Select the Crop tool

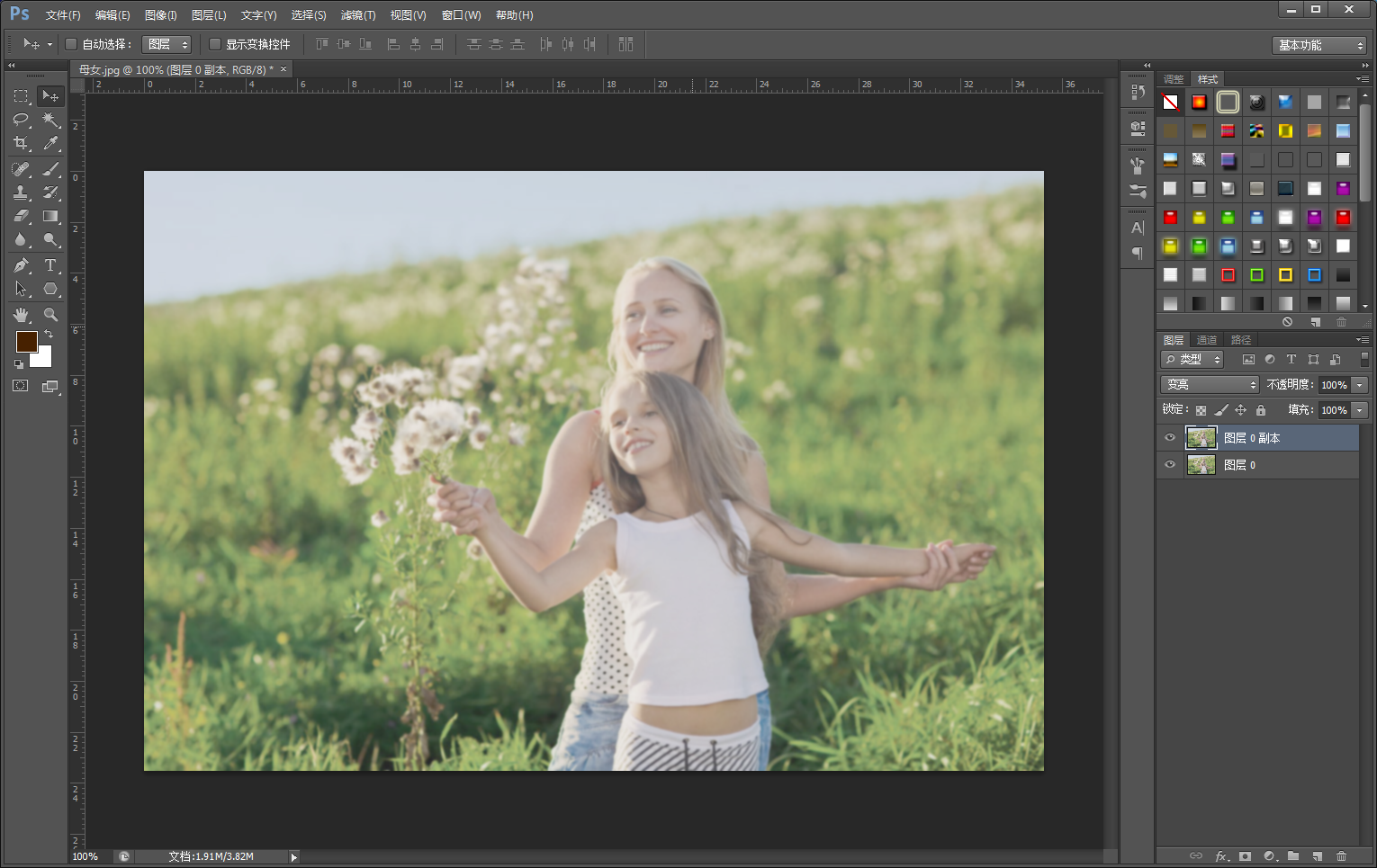pos(21,143)
